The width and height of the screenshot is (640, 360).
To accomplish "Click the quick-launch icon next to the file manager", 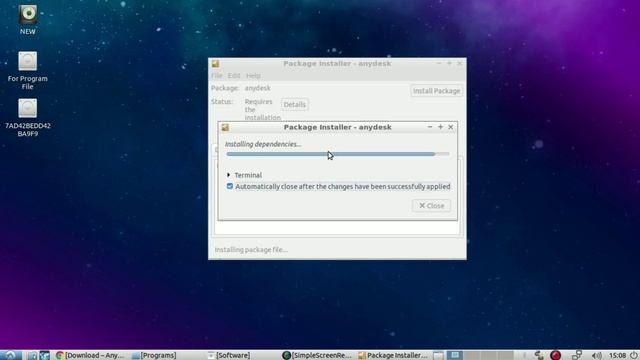I will pyautogui.click(x=44, y=356).
